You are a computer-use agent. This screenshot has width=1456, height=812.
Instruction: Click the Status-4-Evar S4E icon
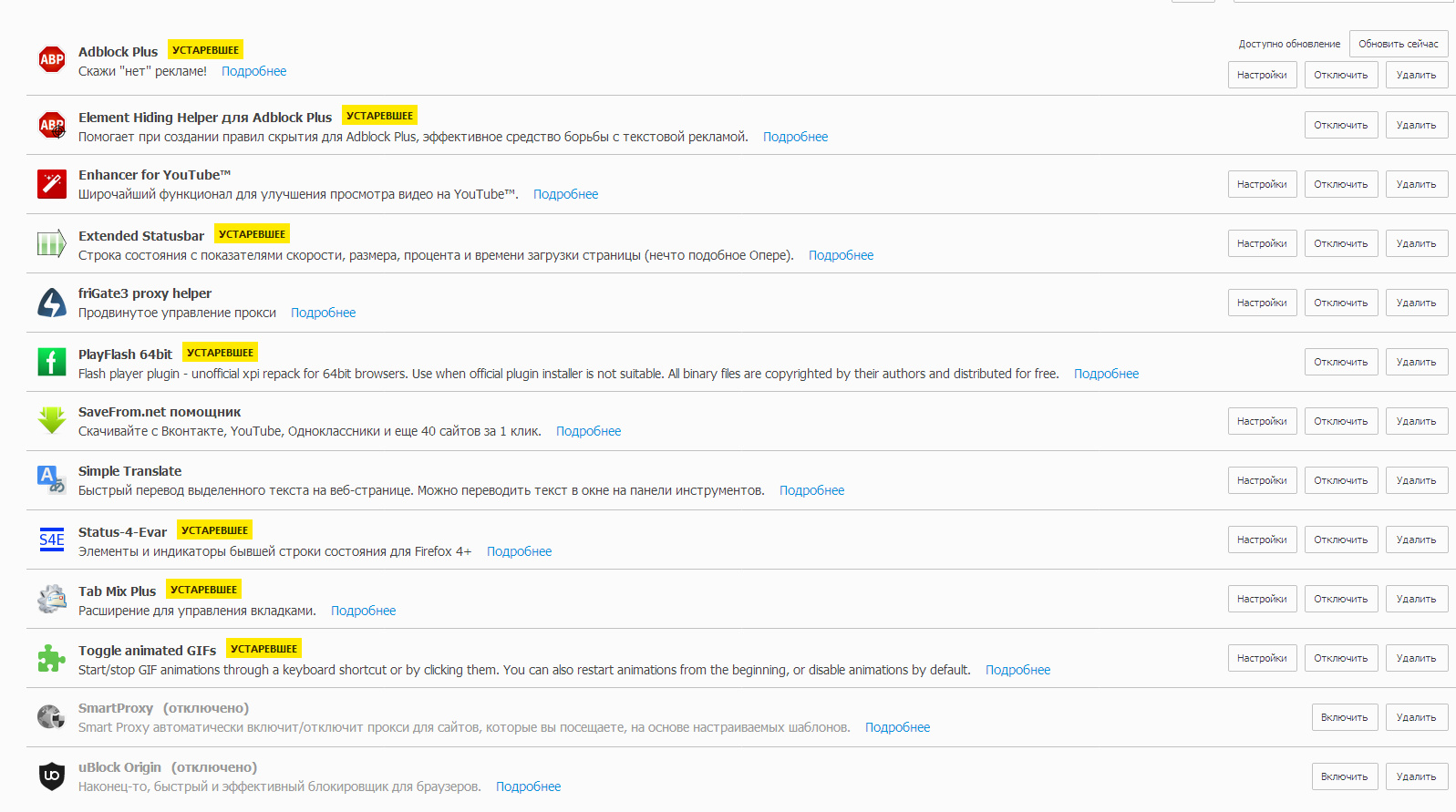[x=52, y=540]
